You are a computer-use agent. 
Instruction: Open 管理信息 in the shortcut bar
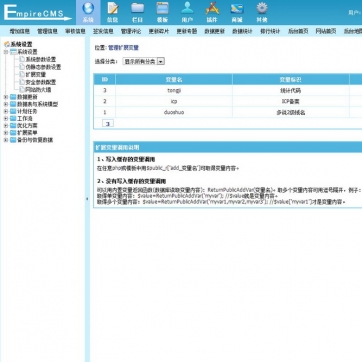[48, 31]
